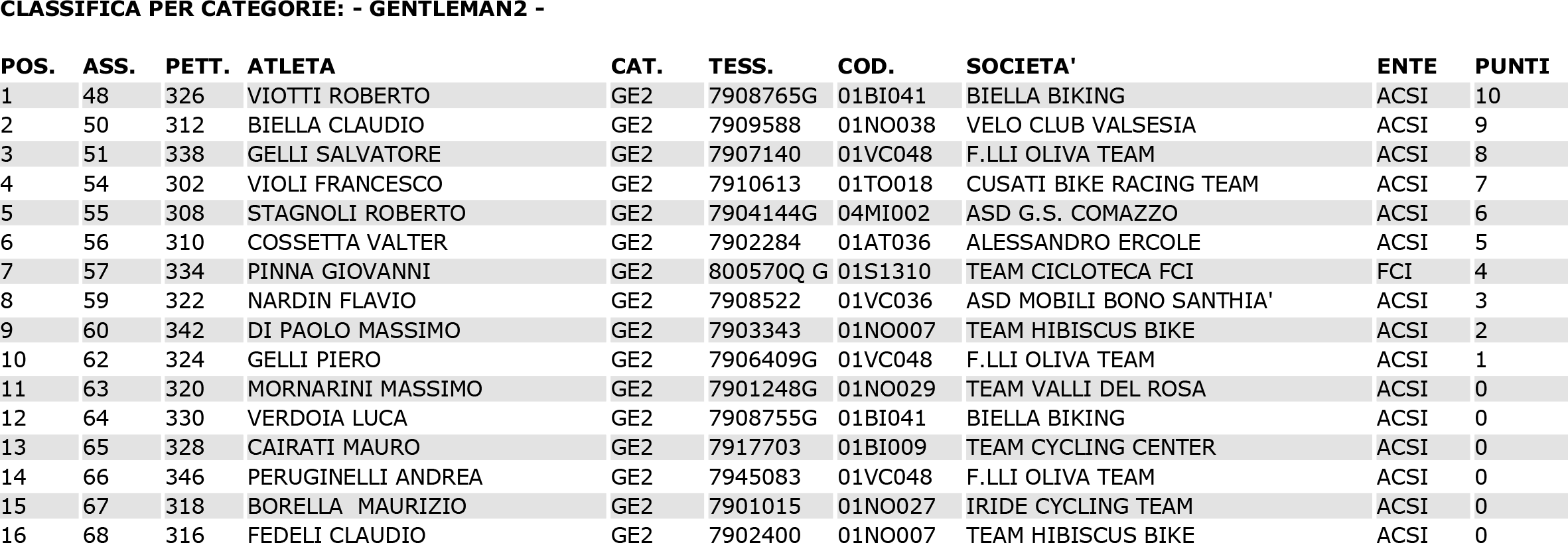Click team name VELO CLUB VALSESIA
This screenshot has height=543, width=1568.
[x=1080, y=125]
